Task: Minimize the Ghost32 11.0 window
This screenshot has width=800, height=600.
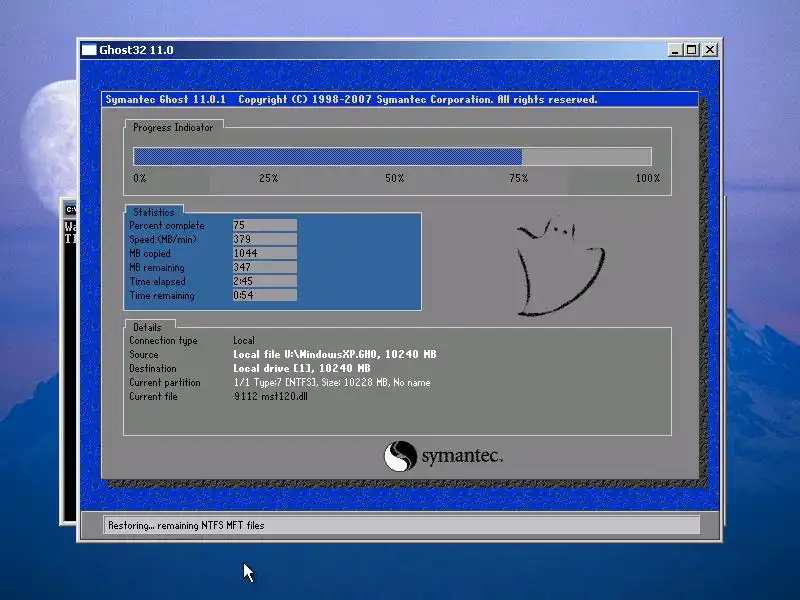Action: tap(675, 49)
